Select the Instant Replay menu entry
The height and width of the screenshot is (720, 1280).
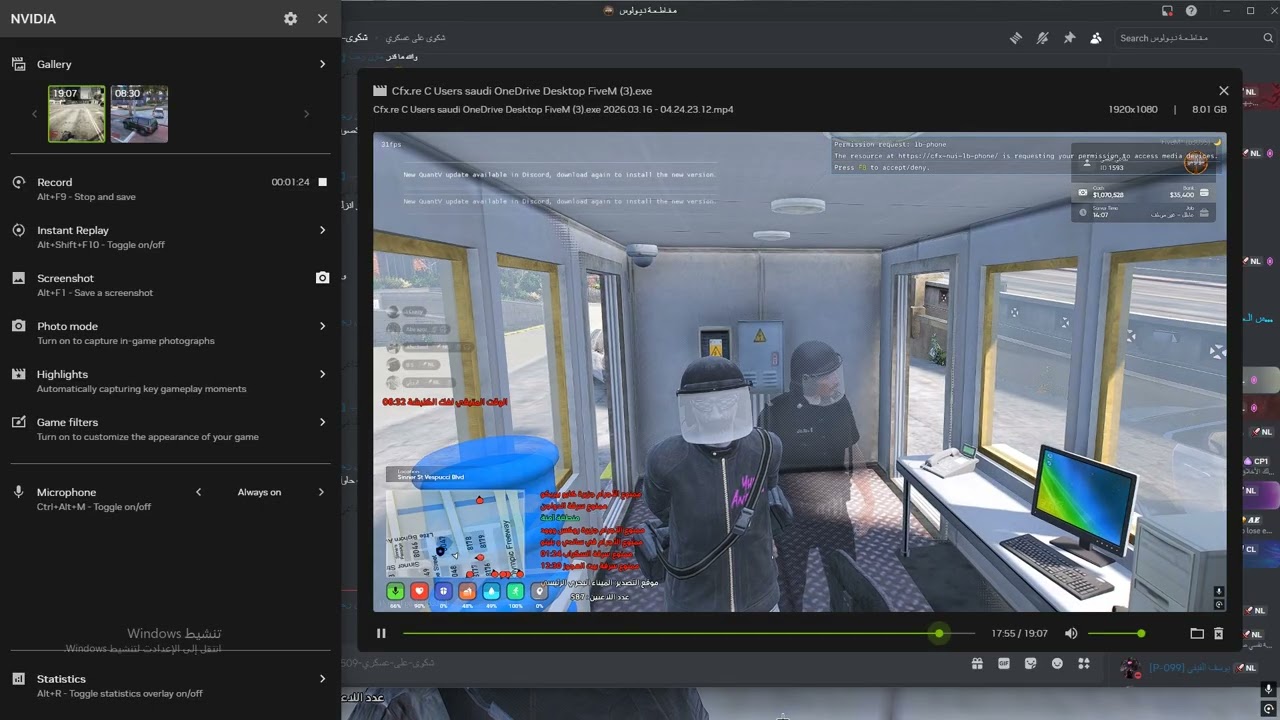click(x=170, y=237)
